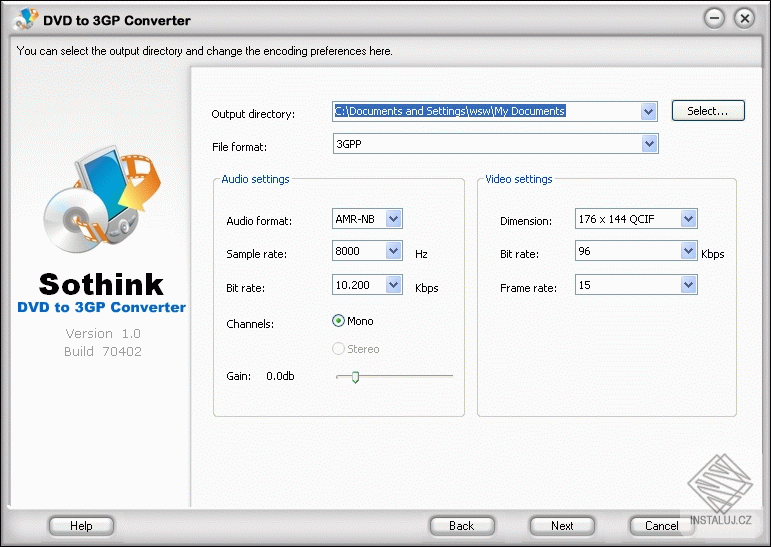Go Back to the previous step

[x=462, y=526]
